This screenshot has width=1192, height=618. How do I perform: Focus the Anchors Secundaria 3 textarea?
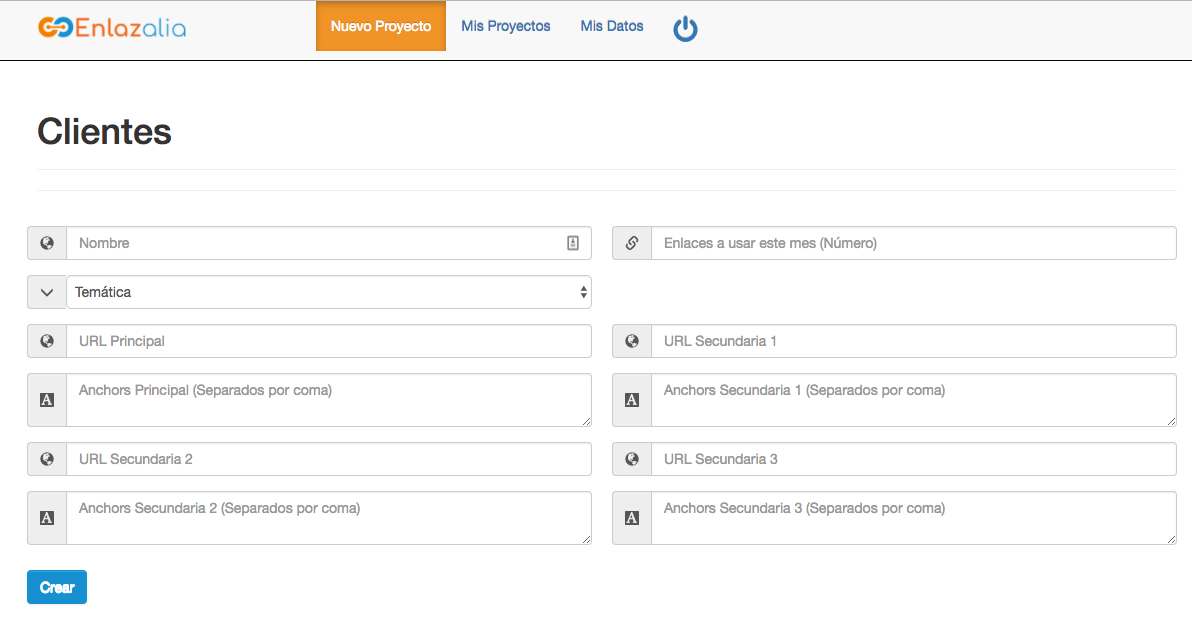point(914,518)
